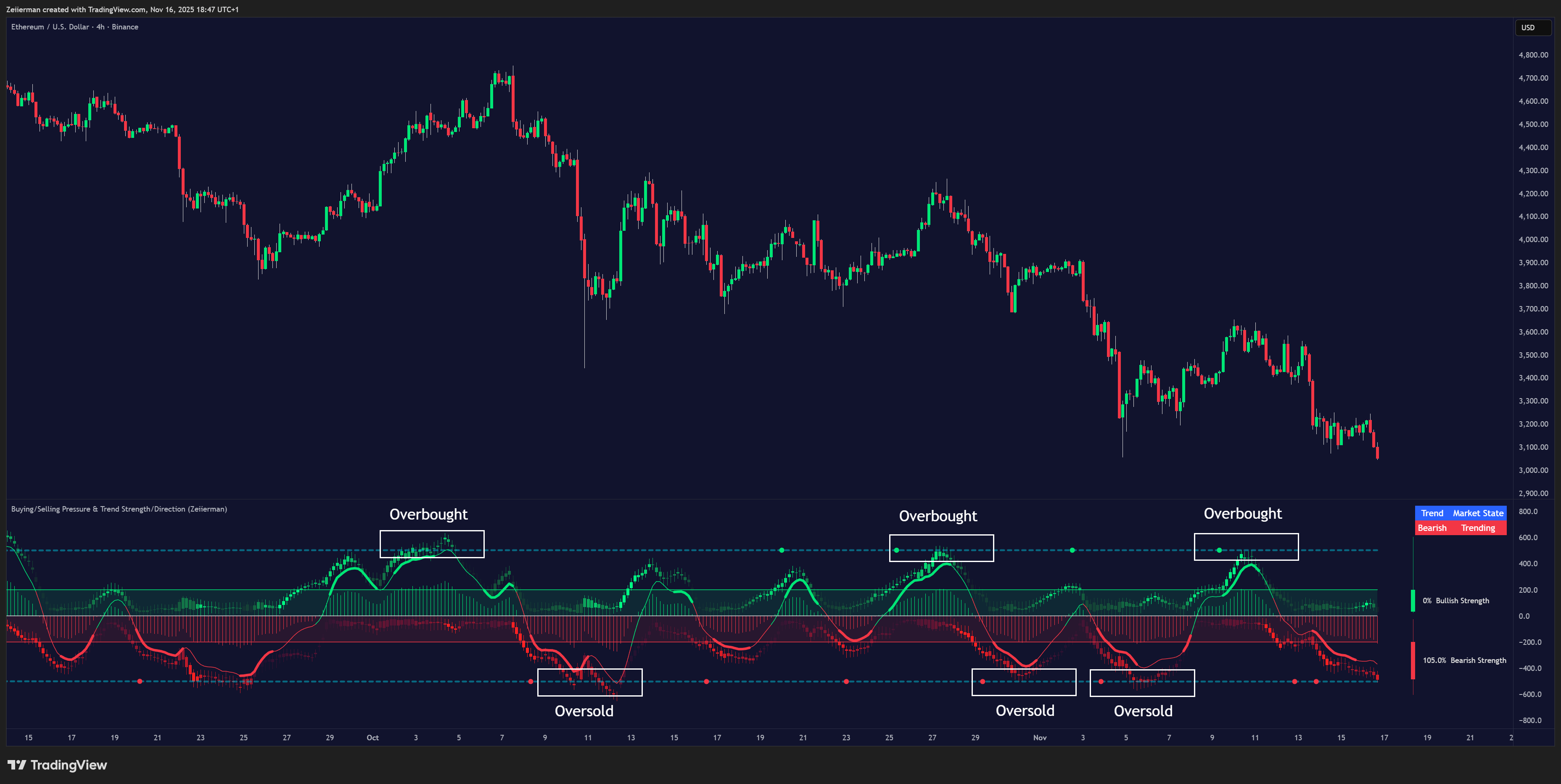
Task: Click the 4,100.00 price axis label
Action: pos(1533,216)
